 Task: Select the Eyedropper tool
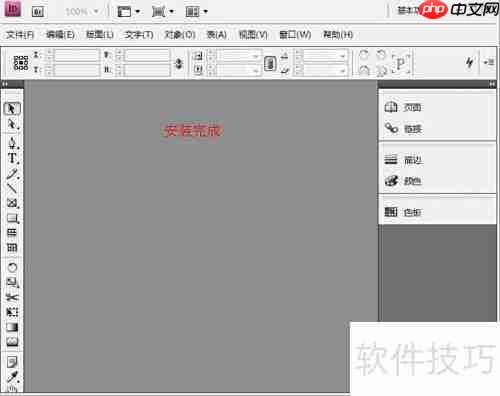[x=12, y=377]
